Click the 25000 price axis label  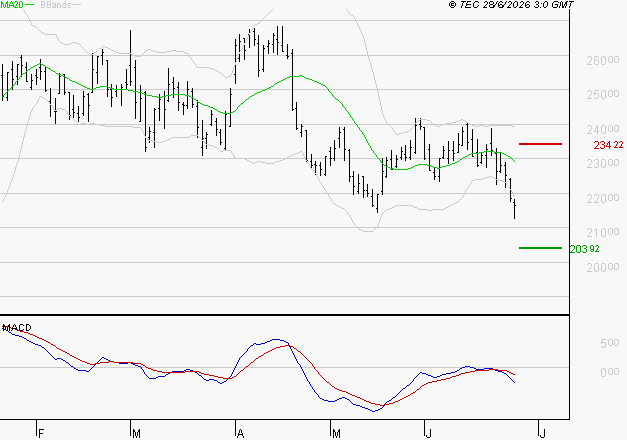603,95
